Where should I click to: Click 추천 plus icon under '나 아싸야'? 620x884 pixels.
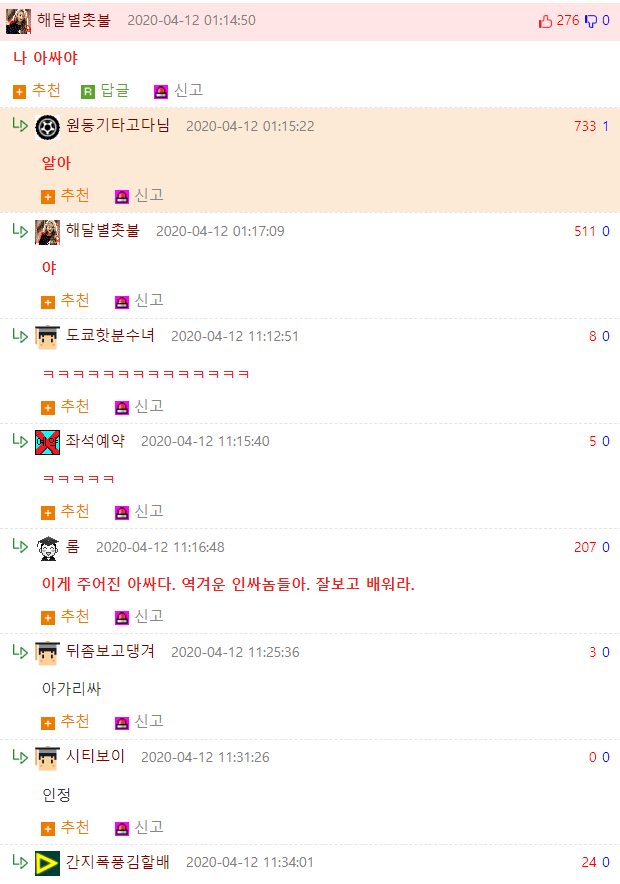pos(19,92)
